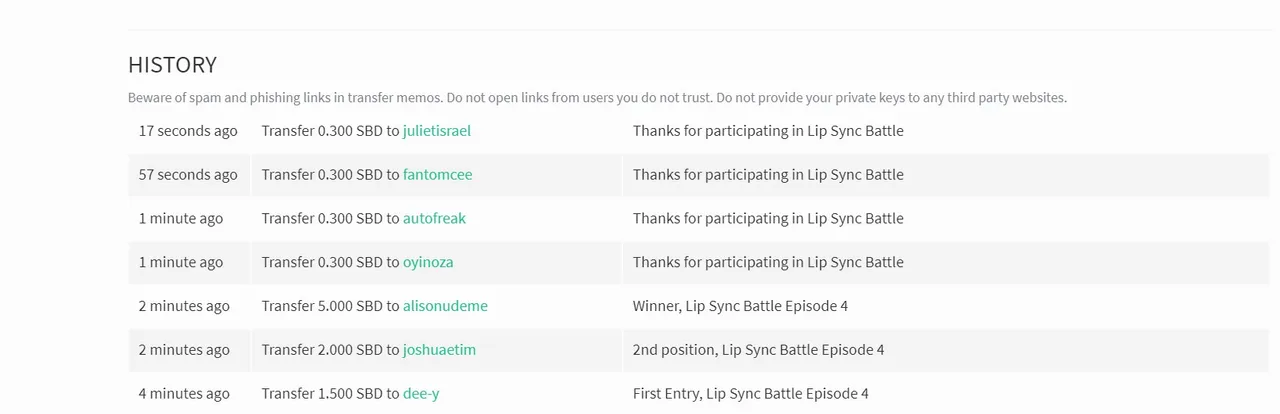The image size is (1280, 414).
Task: Visit the joshuaetim user link
Action: tap(440, 351)
